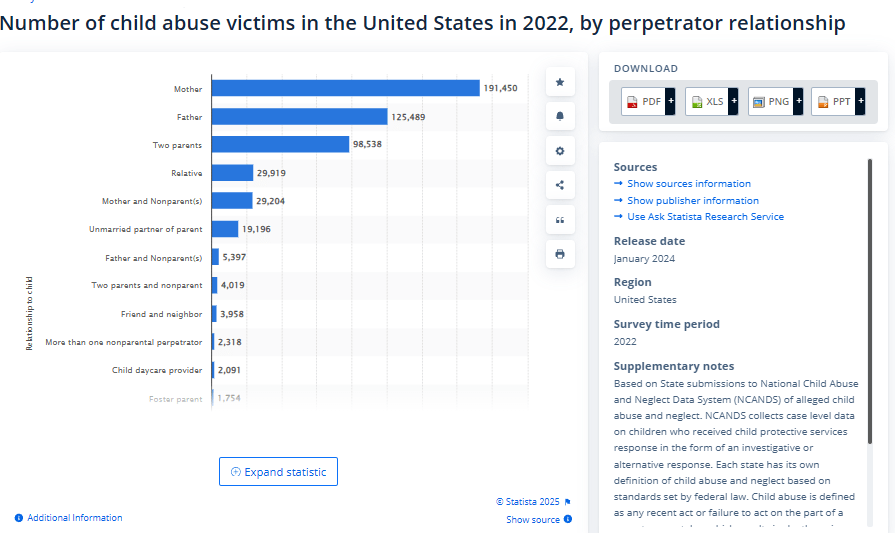This screenshot has width=895, height=533.
Task: Open Show publisher information link
Action: [692, 201]
